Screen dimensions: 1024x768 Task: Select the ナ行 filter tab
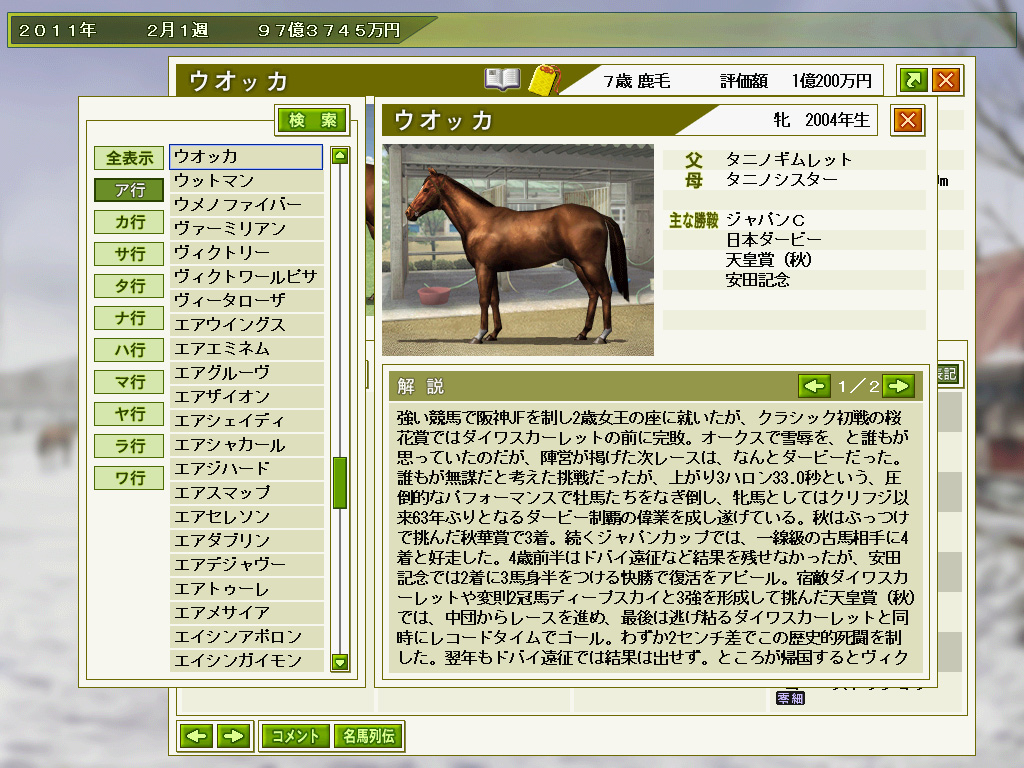(x=129, y=318)
